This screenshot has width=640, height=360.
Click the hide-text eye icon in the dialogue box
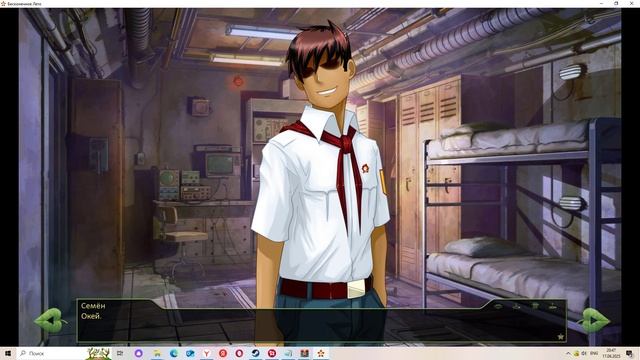tap(498, 306)
